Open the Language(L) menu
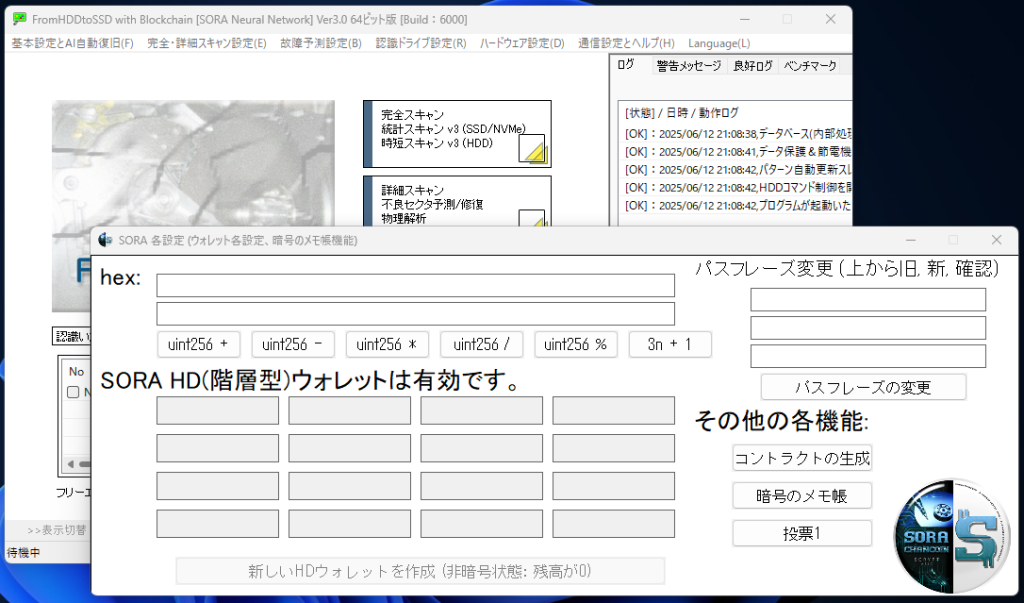 tap(719, 43)
